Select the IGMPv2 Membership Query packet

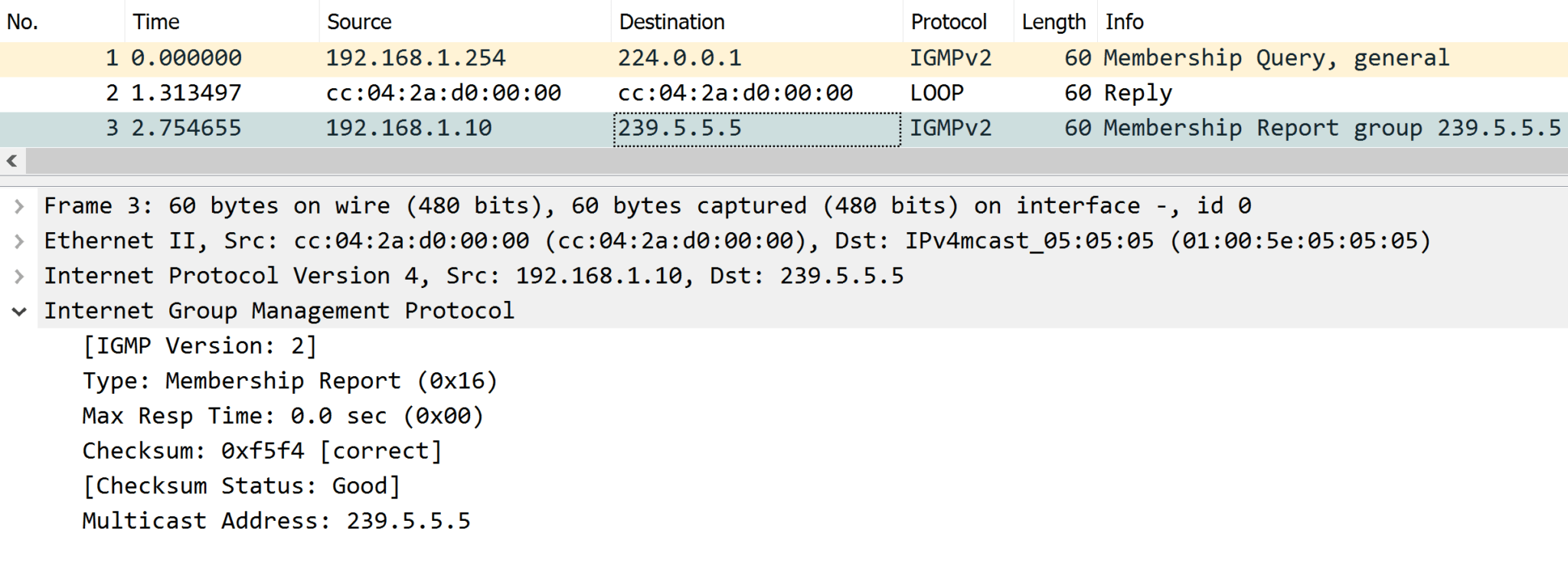click(x=536, y=57)
